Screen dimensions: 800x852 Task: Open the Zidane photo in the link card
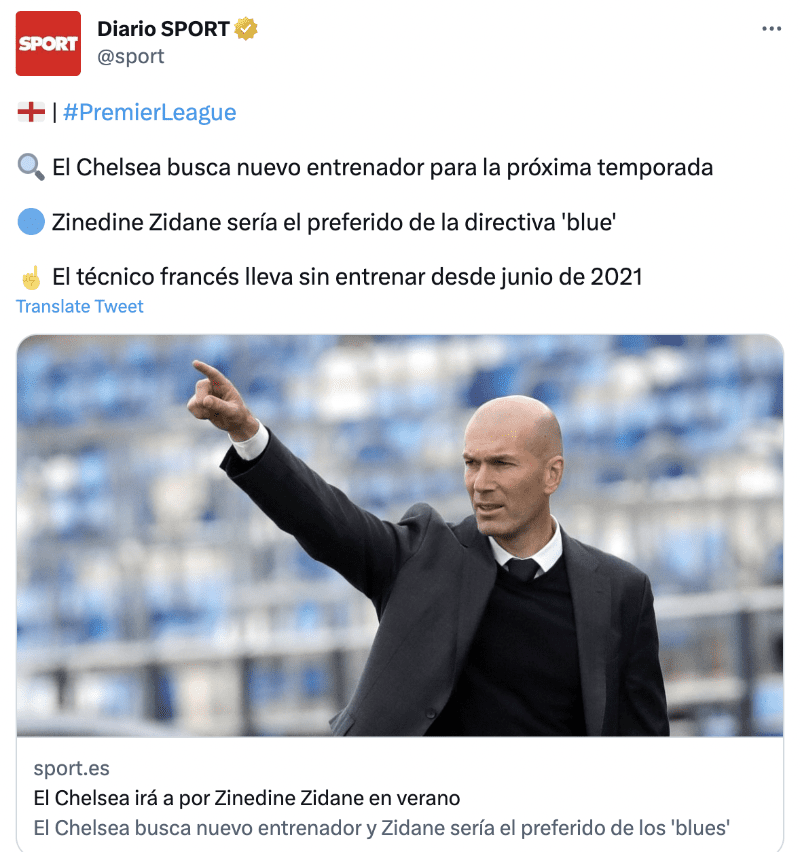(400, 536)
